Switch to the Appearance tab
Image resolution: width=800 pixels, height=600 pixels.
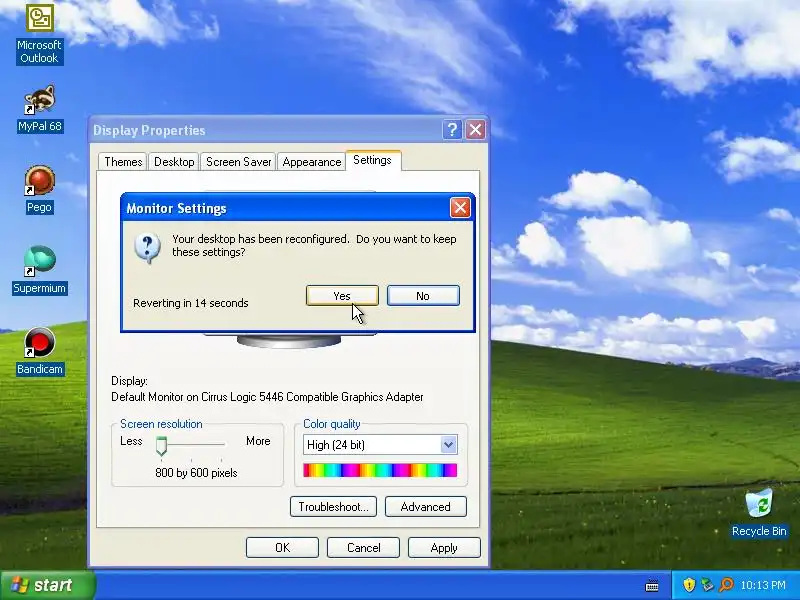312,162
